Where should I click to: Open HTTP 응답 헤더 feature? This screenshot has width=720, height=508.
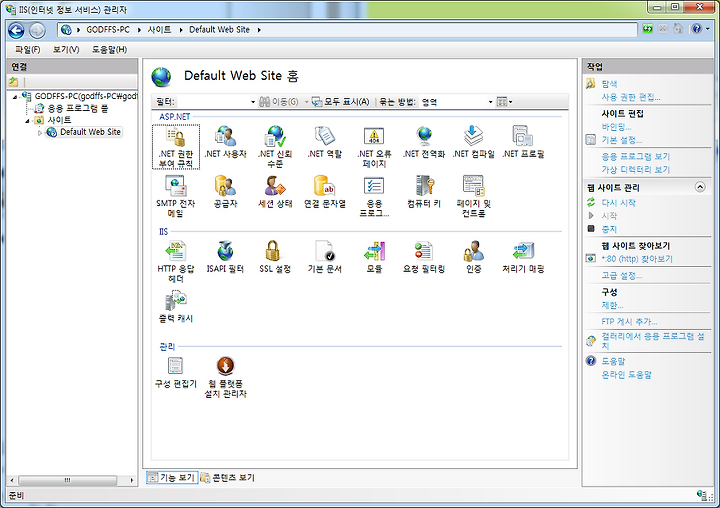[x=176, y=261]
